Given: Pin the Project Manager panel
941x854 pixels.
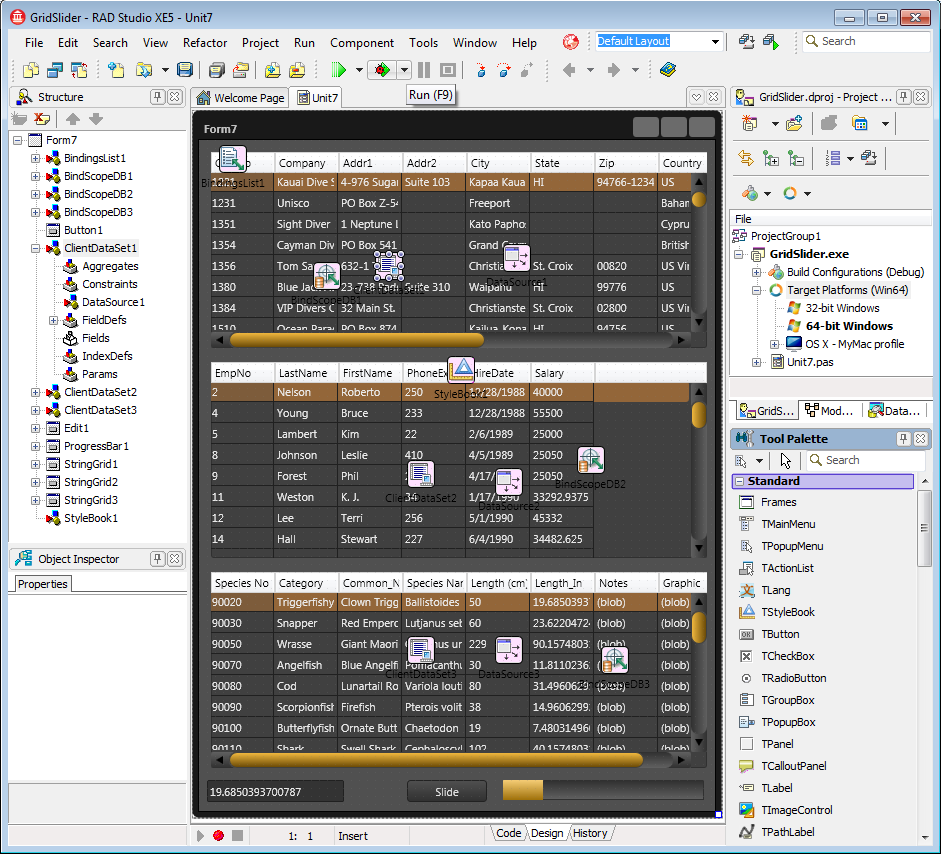Looking at the screenshot, I should click(903, 97).
